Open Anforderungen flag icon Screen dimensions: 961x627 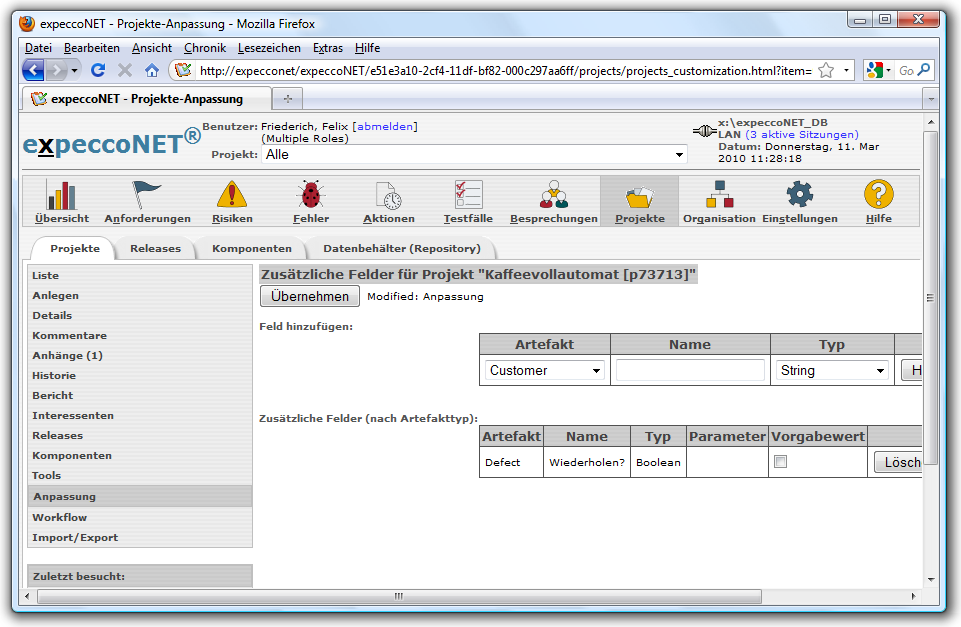click(147, 195)
